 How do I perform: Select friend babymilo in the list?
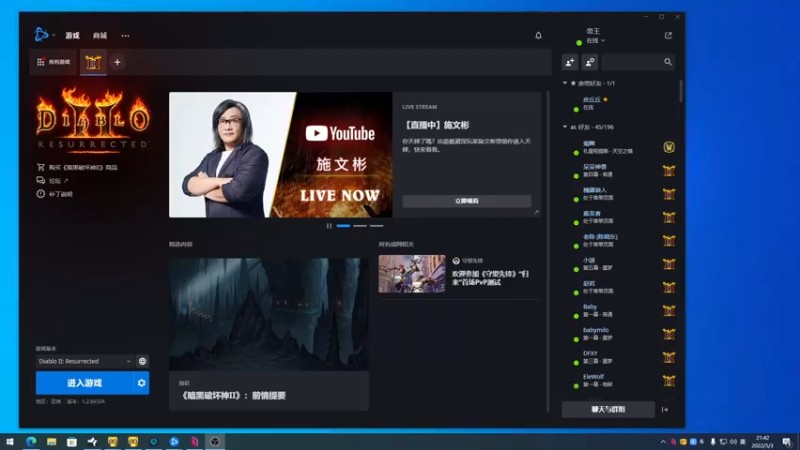click(x=617, y=334)
